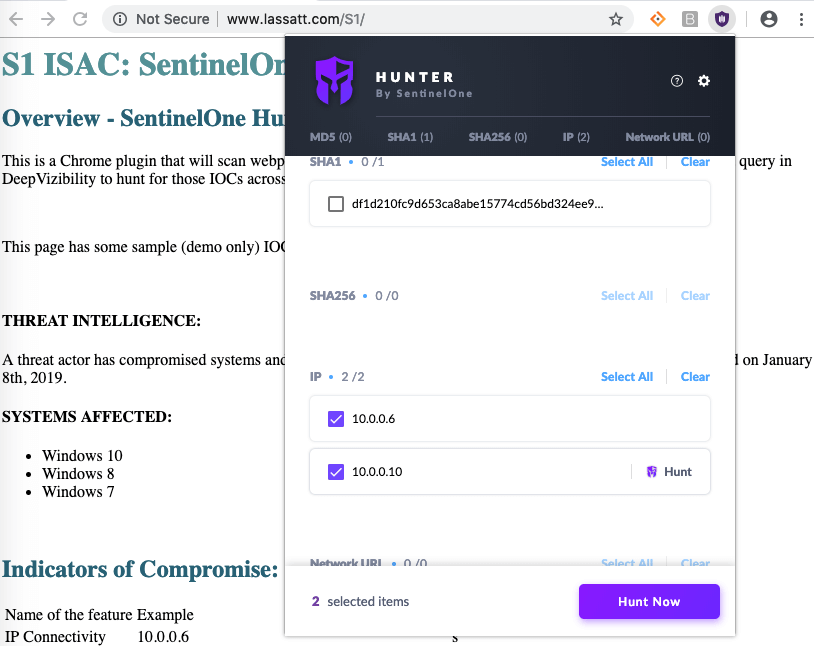Open the Chrome profile avatar
814x646 pixels.
[768, 19]
